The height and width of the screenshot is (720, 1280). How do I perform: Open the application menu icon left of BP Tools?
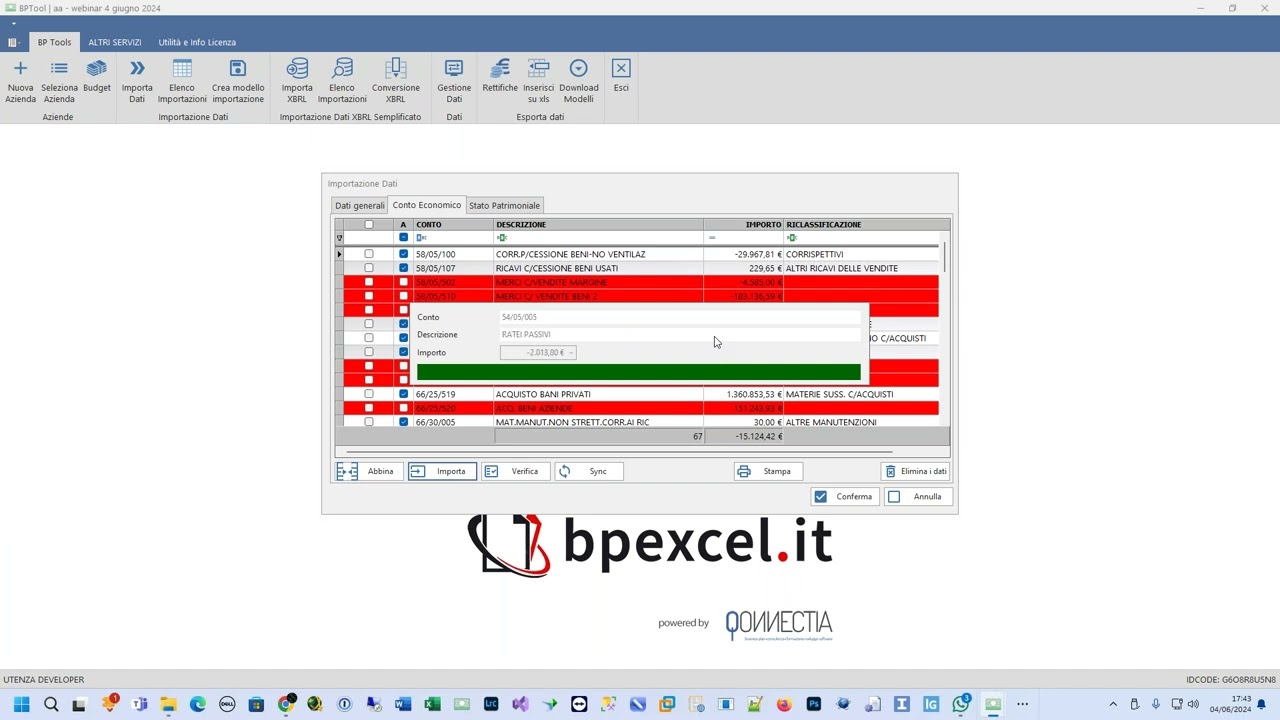coord(13,42)
